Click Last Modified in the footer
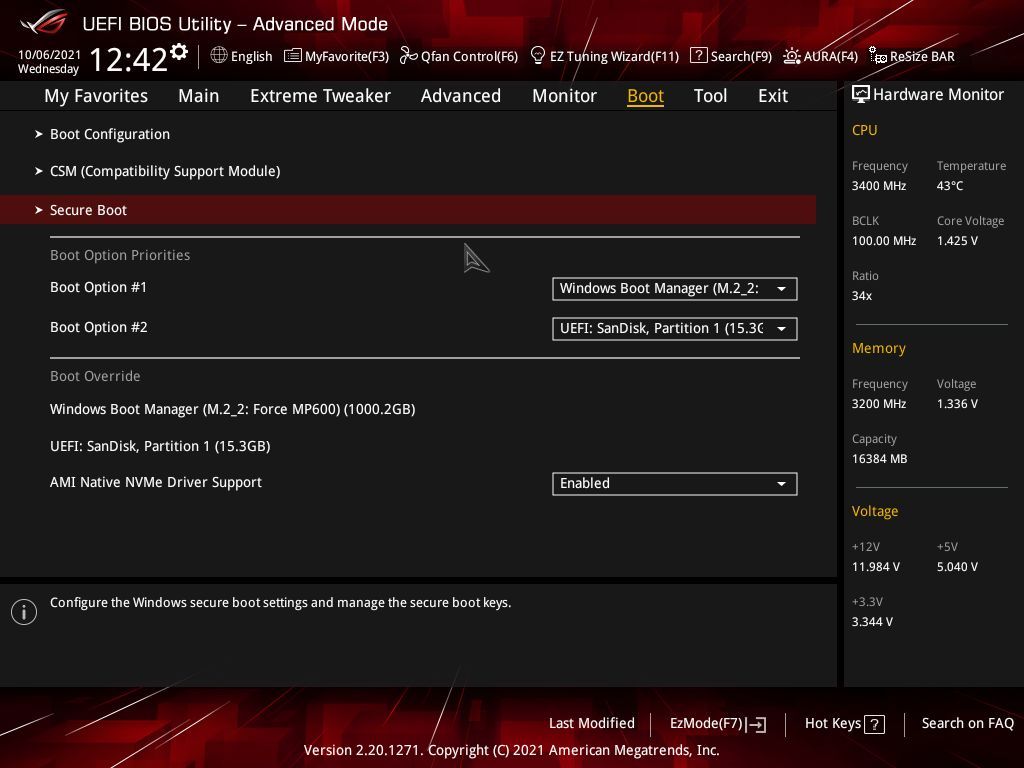Image resolution: width=1024 pixels, height=768 pixels. click(592, 723)
